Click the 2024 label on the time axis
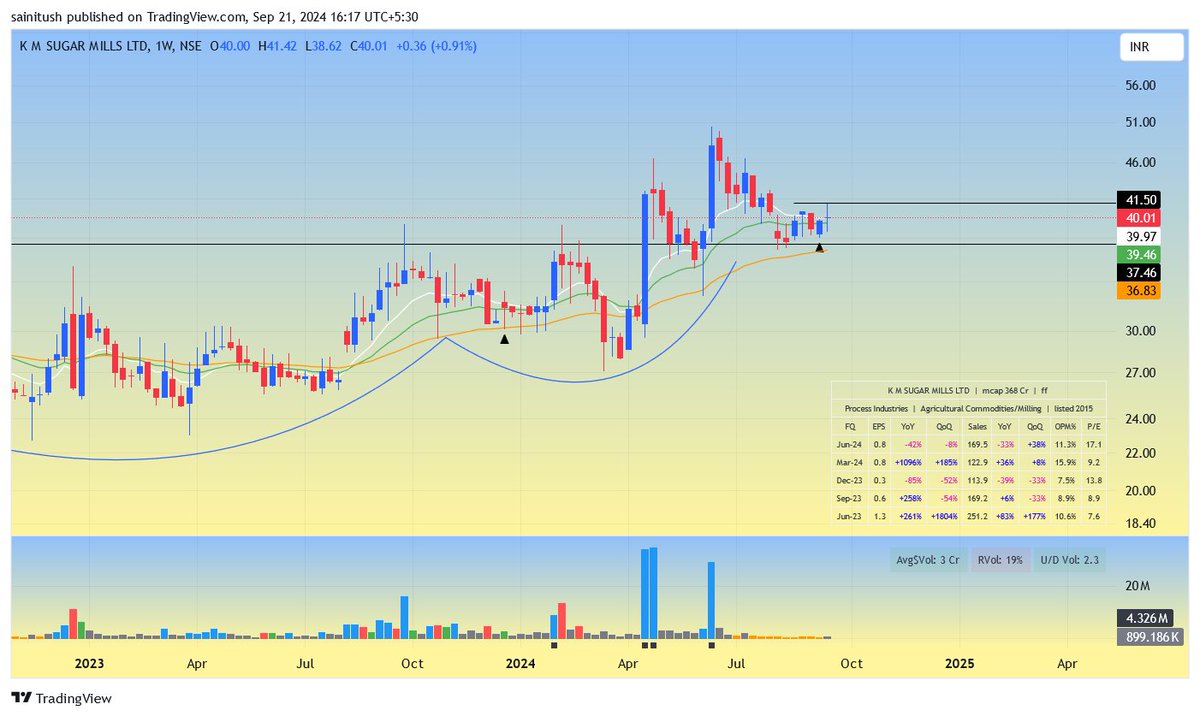This screenshot has height=716, width=1200. coord(521,663)
